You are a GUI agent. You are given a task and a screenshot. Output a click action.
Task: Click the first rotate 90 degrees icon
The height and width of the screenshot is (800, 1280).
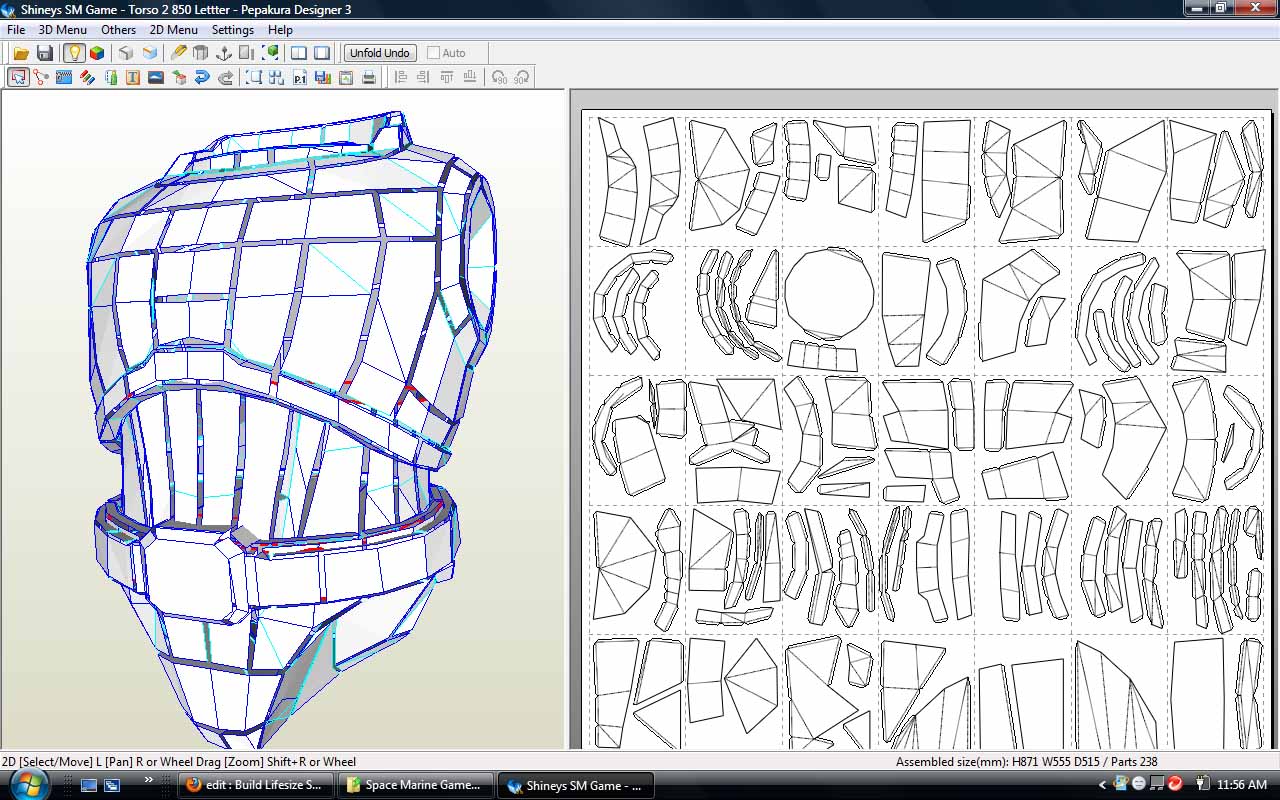click(x=499, y=77)
